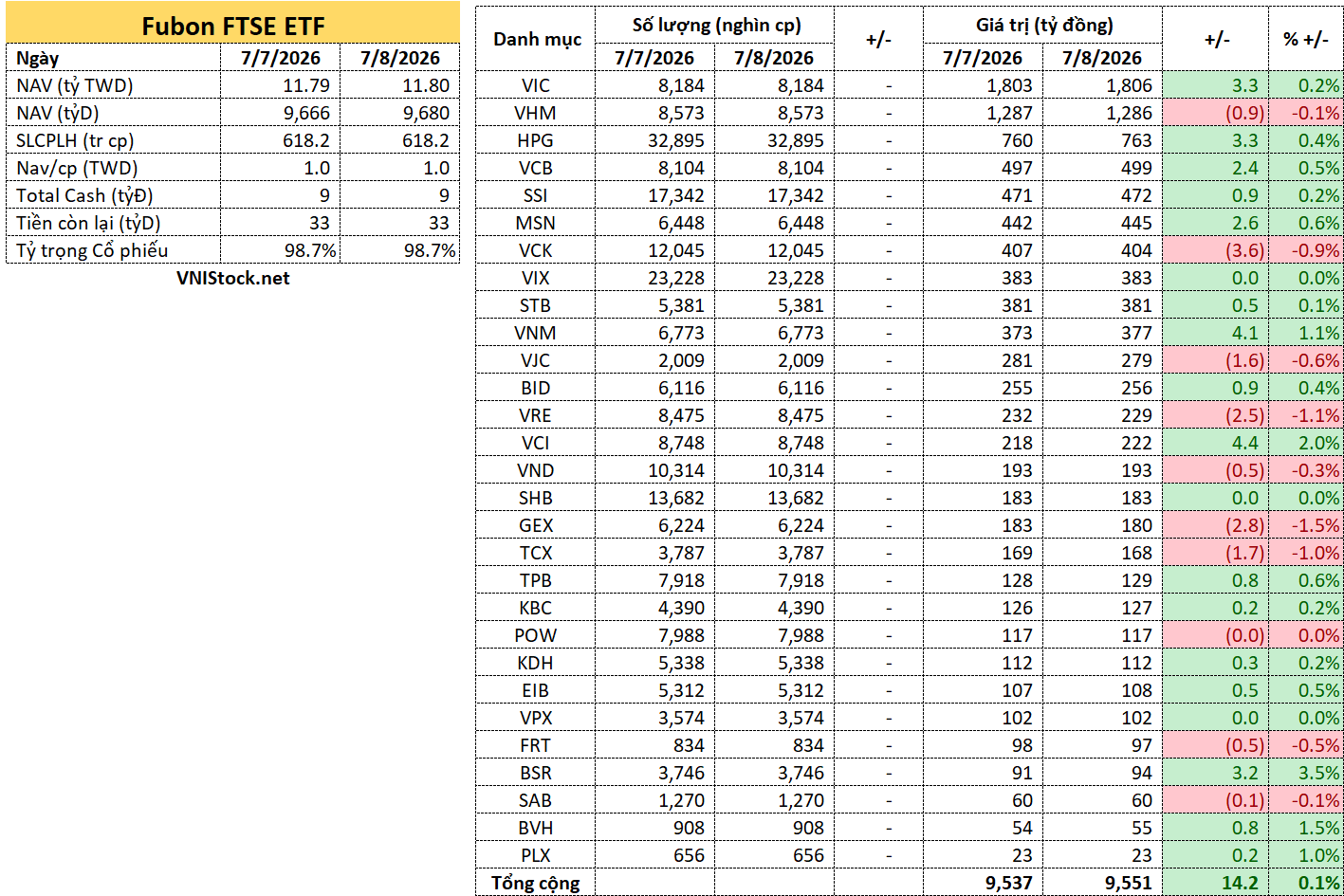Select the Số lượng (nghìn cp) header
The width and height of the screenshot is (1344, 896).
(x=715, y=26)
